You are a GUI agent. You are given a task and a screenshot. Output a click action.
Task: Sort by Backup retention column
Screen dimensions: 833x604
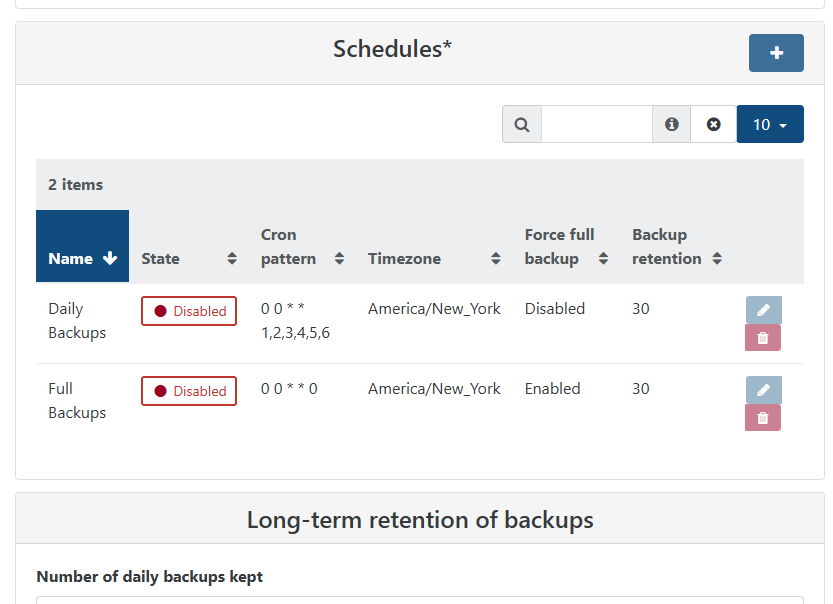pyautogui.click(x=677, y=246)
